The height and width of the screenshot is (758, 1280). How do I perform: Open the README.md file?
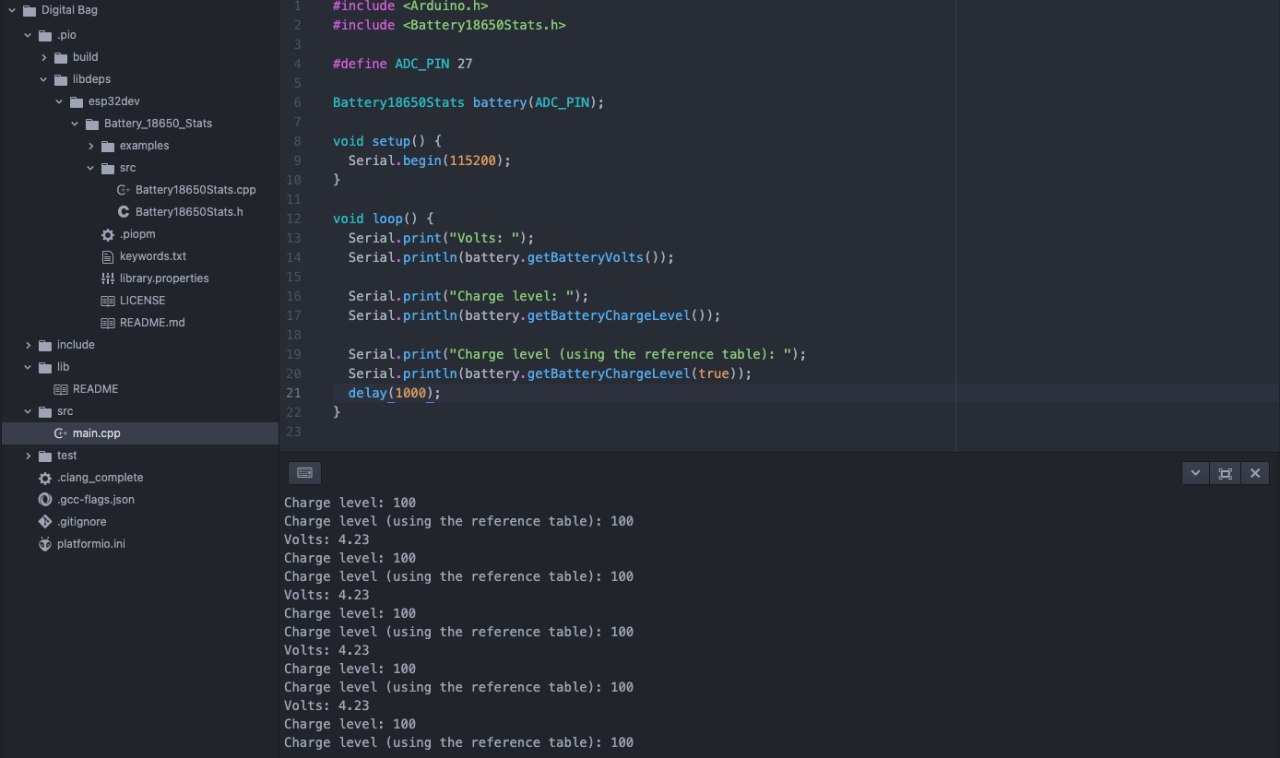(151, 323)
